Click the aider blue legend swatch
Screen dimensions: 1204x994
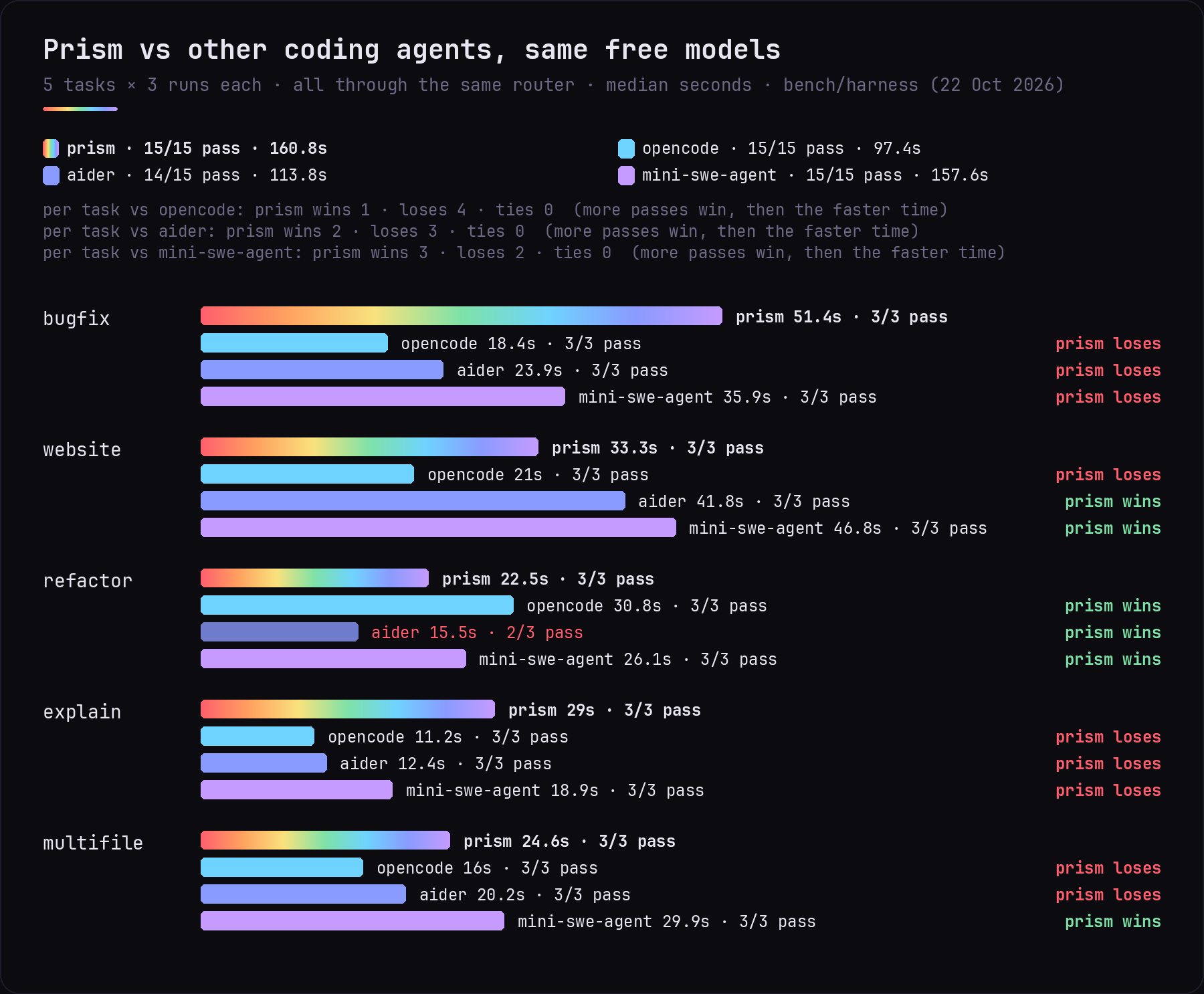point(51,175)
